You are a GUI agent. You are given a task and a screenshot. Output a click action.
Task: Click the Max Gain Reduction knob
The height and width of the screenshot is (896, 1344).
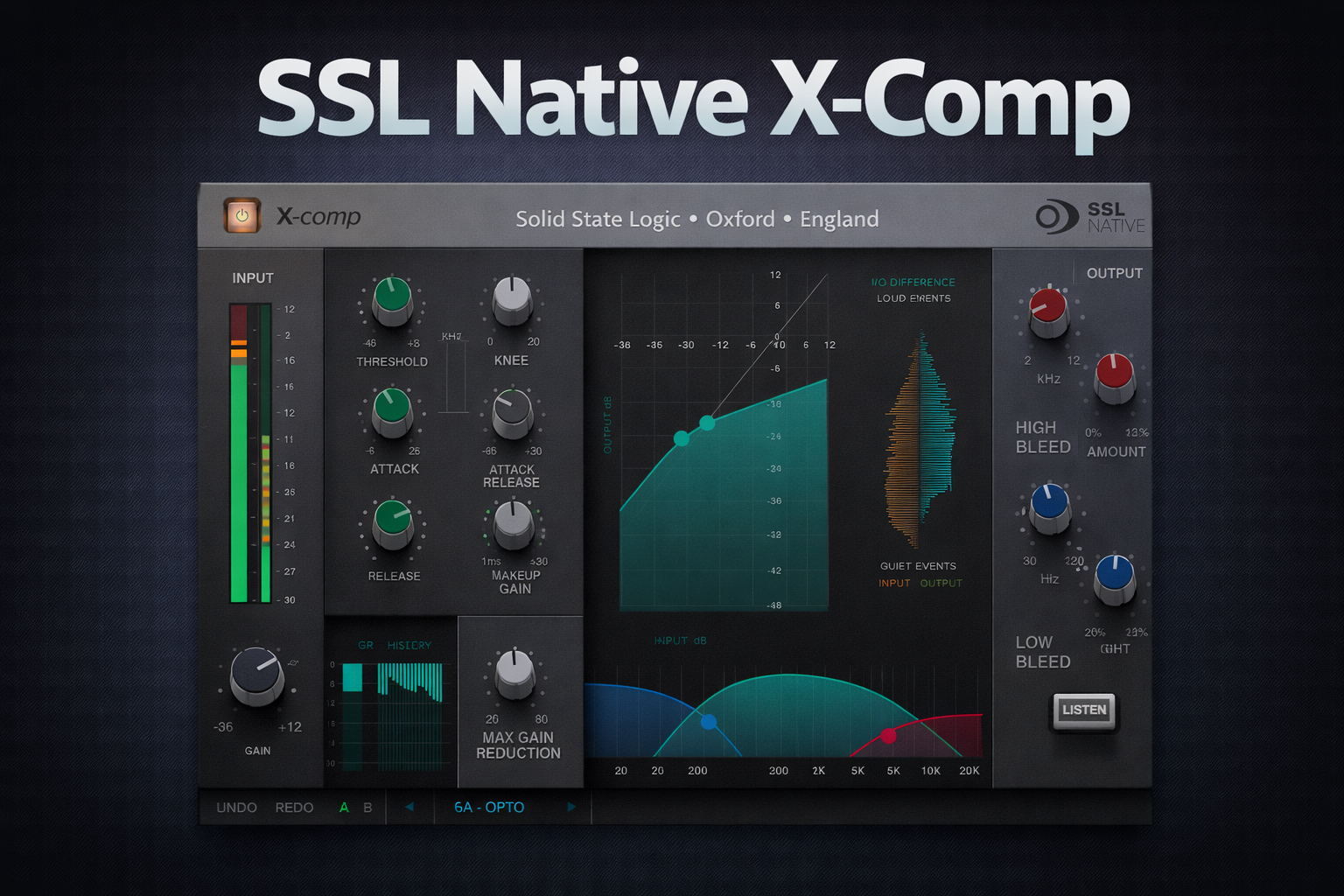coord(514,674)
